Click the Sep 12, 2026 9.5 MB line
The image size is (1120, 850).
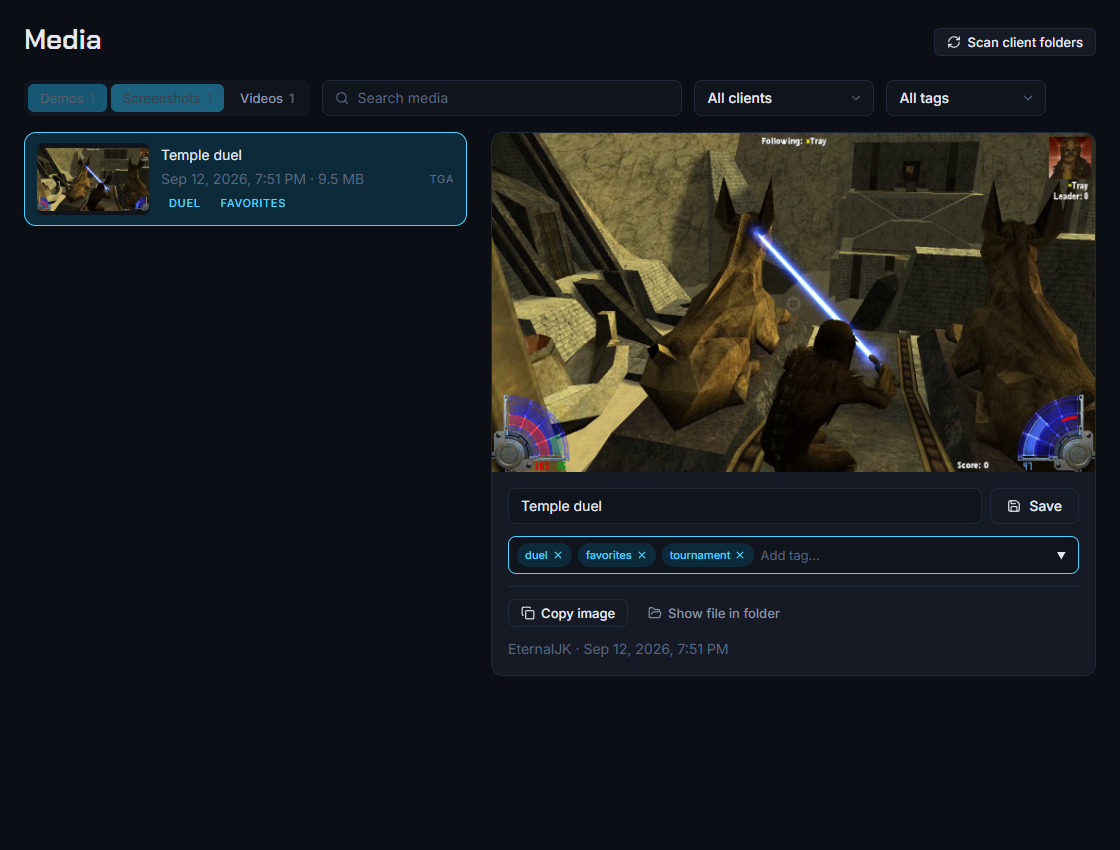click(262, 179)
